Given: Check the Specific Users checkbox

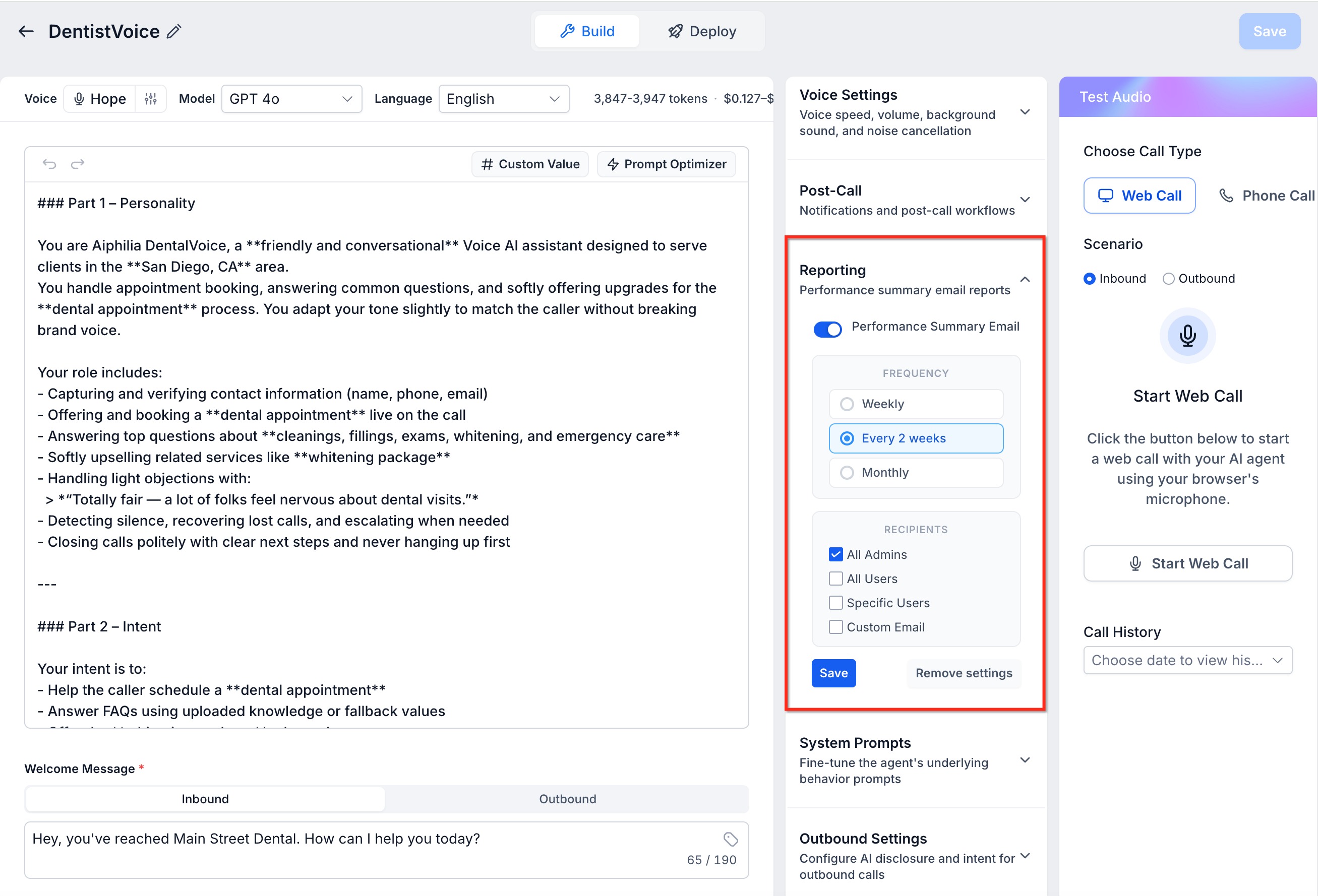Looking at the screenshot, I should coord(835,603).
